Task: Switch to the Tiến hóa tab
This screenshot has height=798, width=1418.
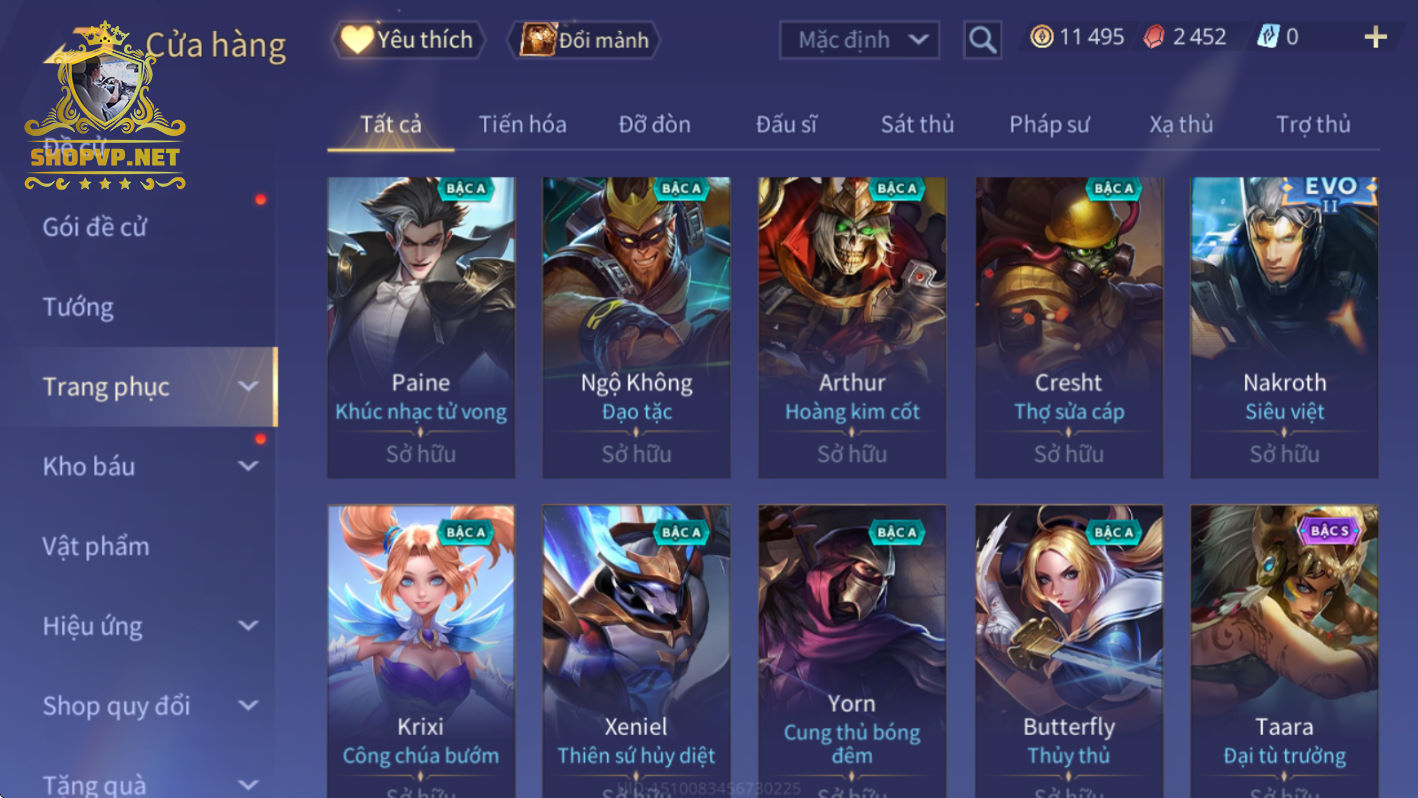Action: coord(522,124)
